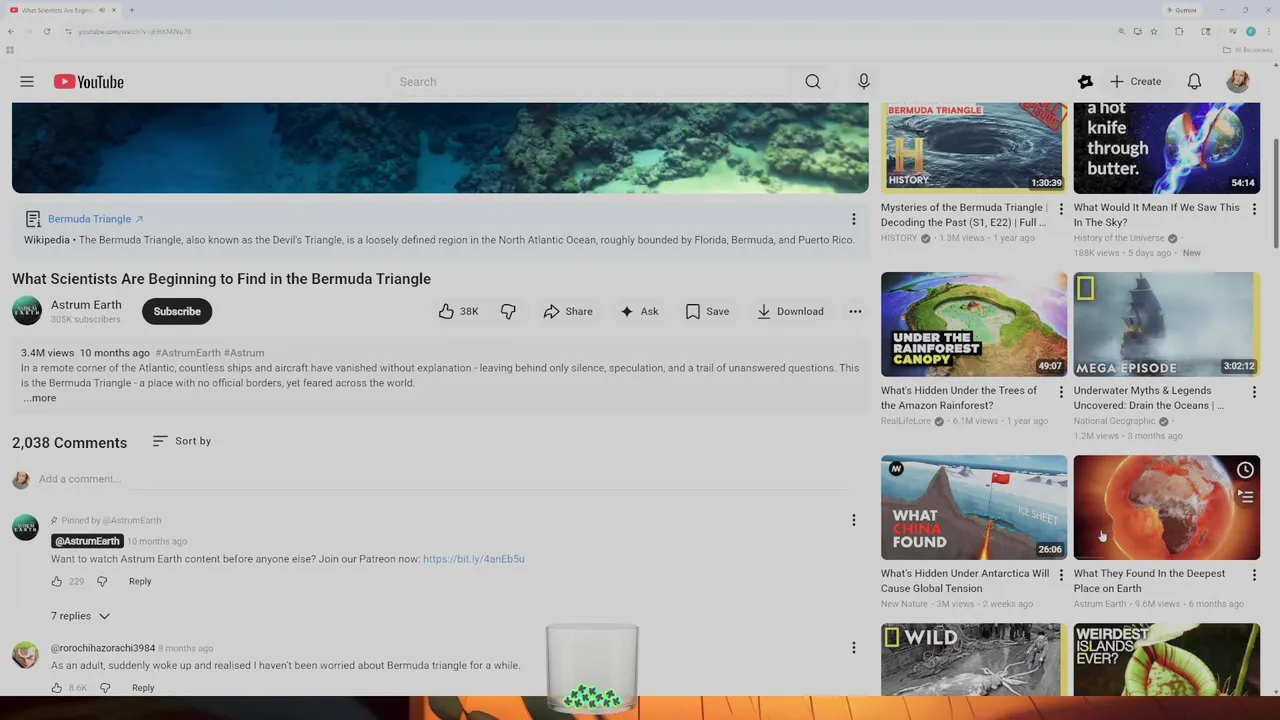Open the Bermuda Triangle Wikipedia link
The height and width of the screenshot is (720, 1280).
pyautogui.click(x=95, y=219)
